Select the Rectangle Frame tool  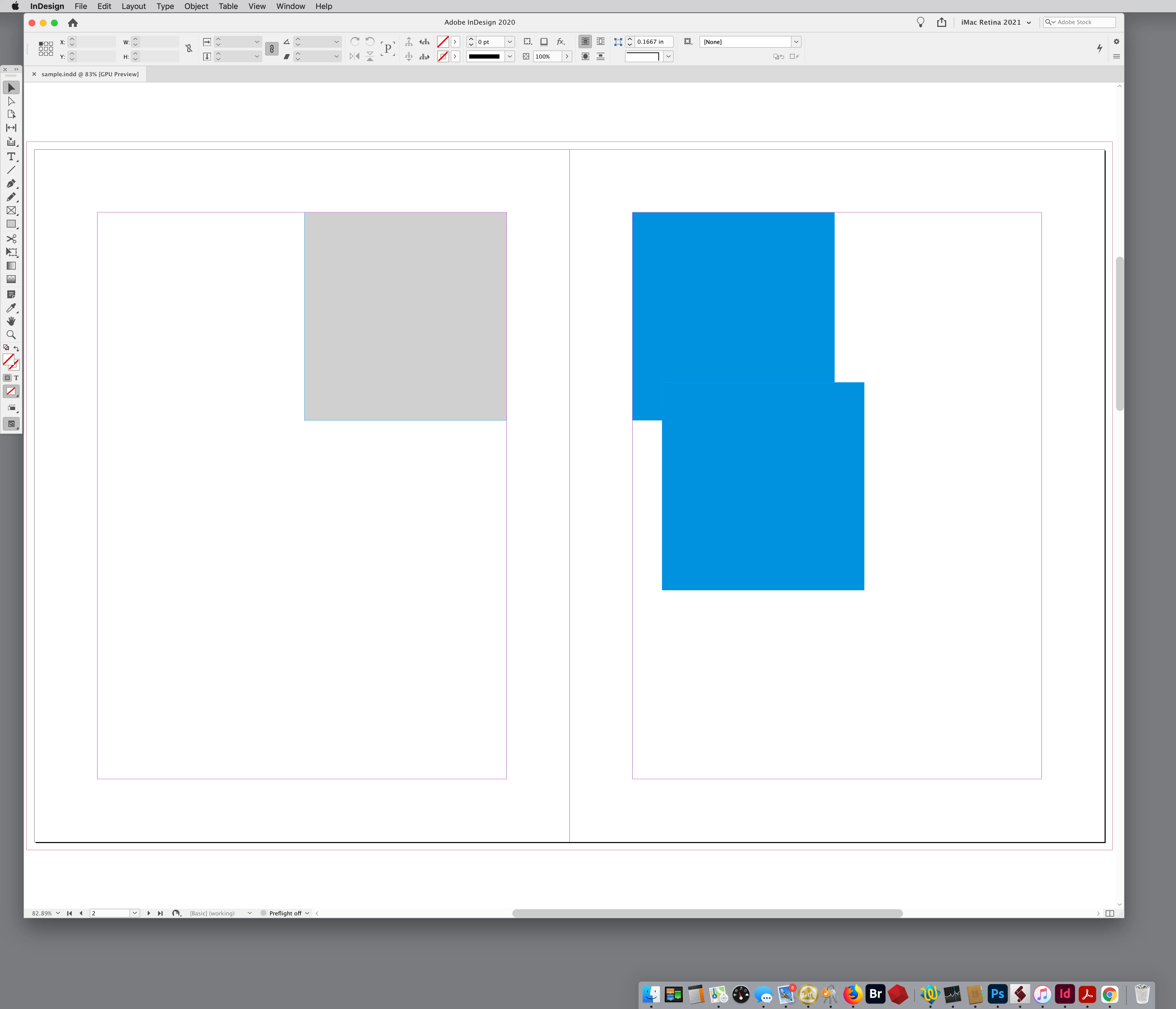tap(11, 210)
